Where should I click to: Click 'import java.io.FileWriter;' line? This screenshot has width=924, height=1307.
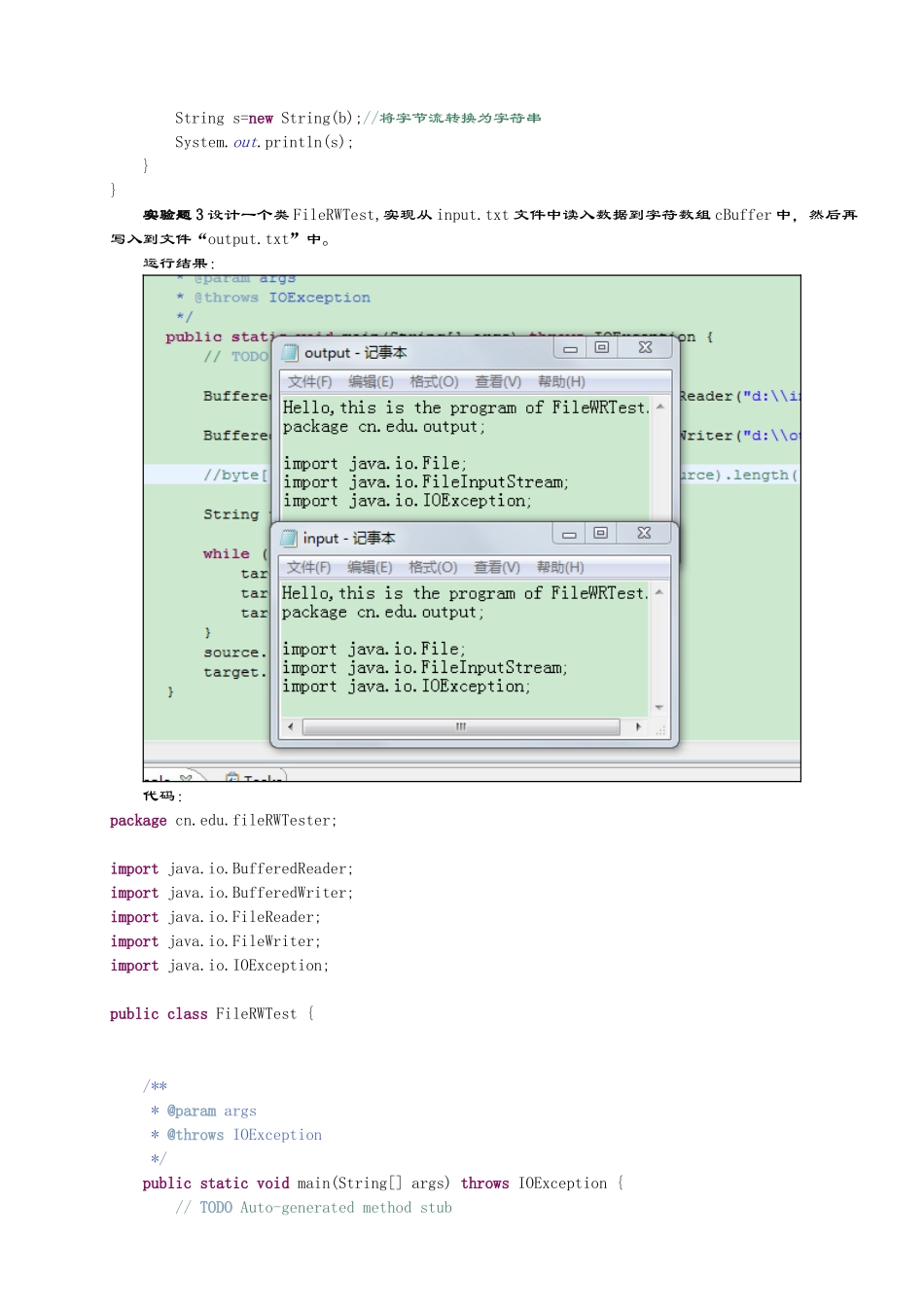[215, 941]
